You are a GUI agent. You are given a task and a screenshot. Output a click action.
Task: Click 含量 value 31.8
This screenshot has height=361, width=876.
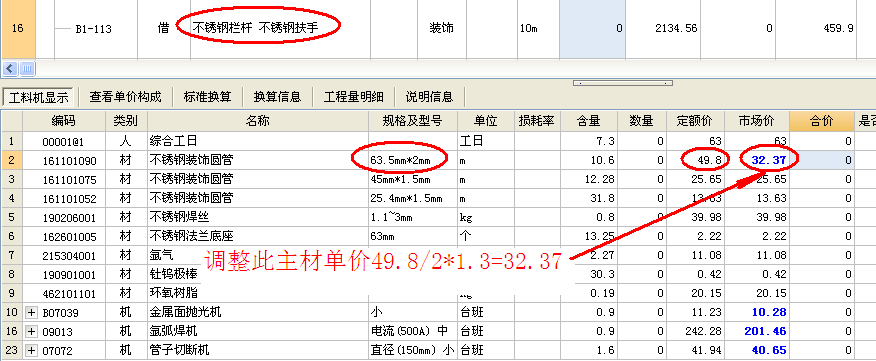[603, 199]
